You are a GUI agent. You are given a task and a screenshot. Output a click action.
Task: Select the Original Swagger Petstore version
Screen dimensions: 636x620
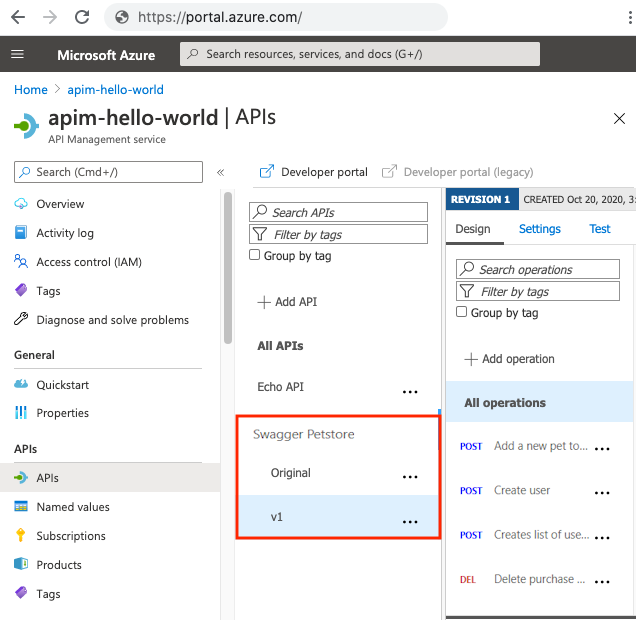(x=291, y=473)
